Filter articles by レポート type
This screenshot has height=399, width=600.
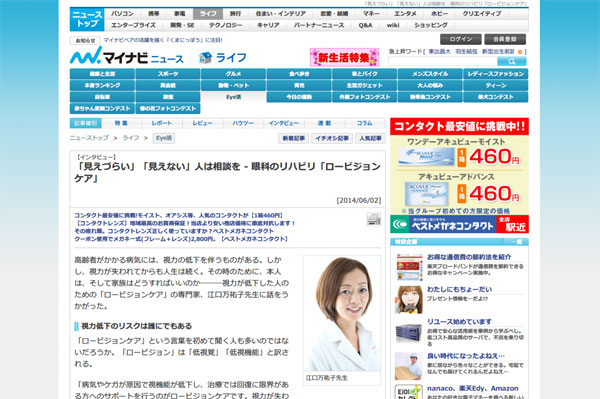tap(162, 123)
